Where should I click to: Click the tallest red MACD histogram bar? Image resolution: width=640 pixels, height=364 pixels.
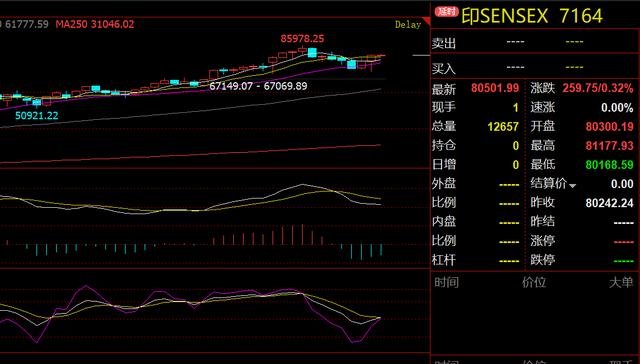(302, 234)
